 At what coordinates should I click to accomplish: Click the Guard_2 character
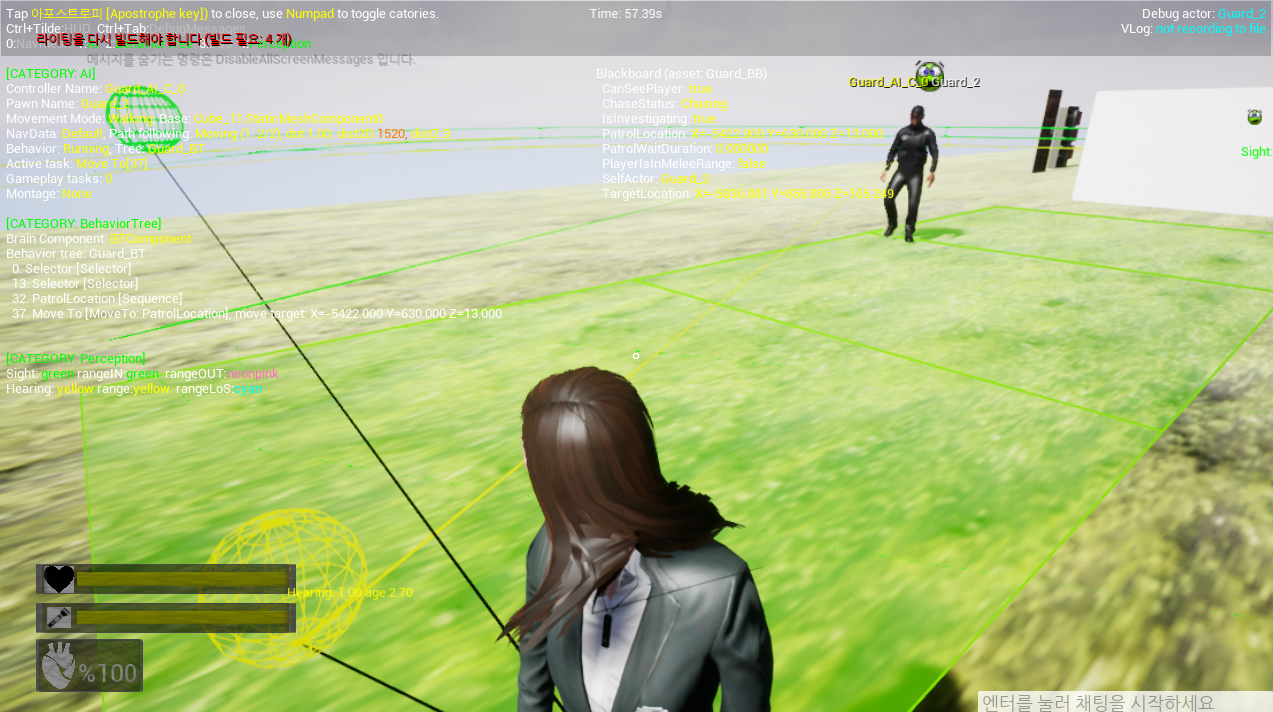click(x=911, y=172)
